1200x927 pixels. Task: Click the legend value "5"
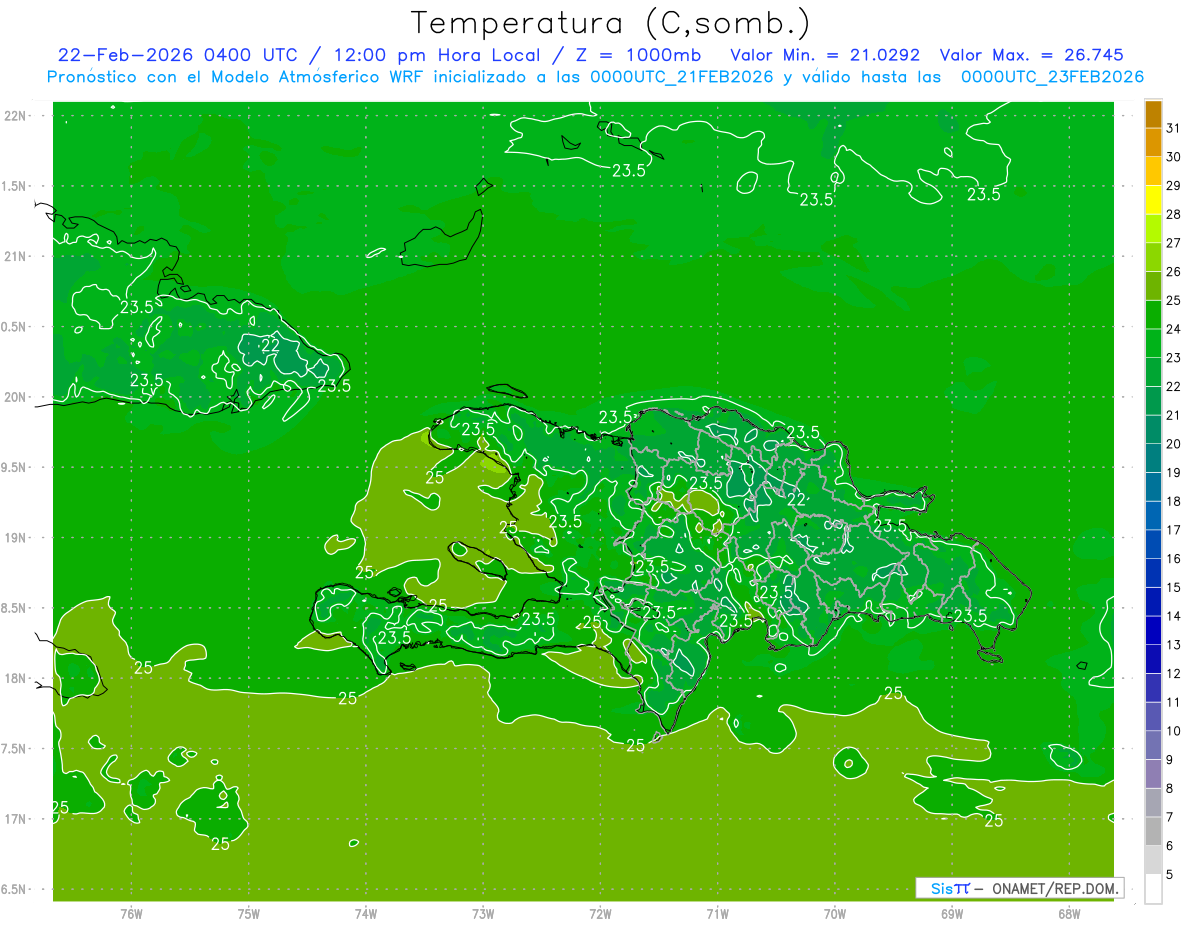tap(1171, 875)
